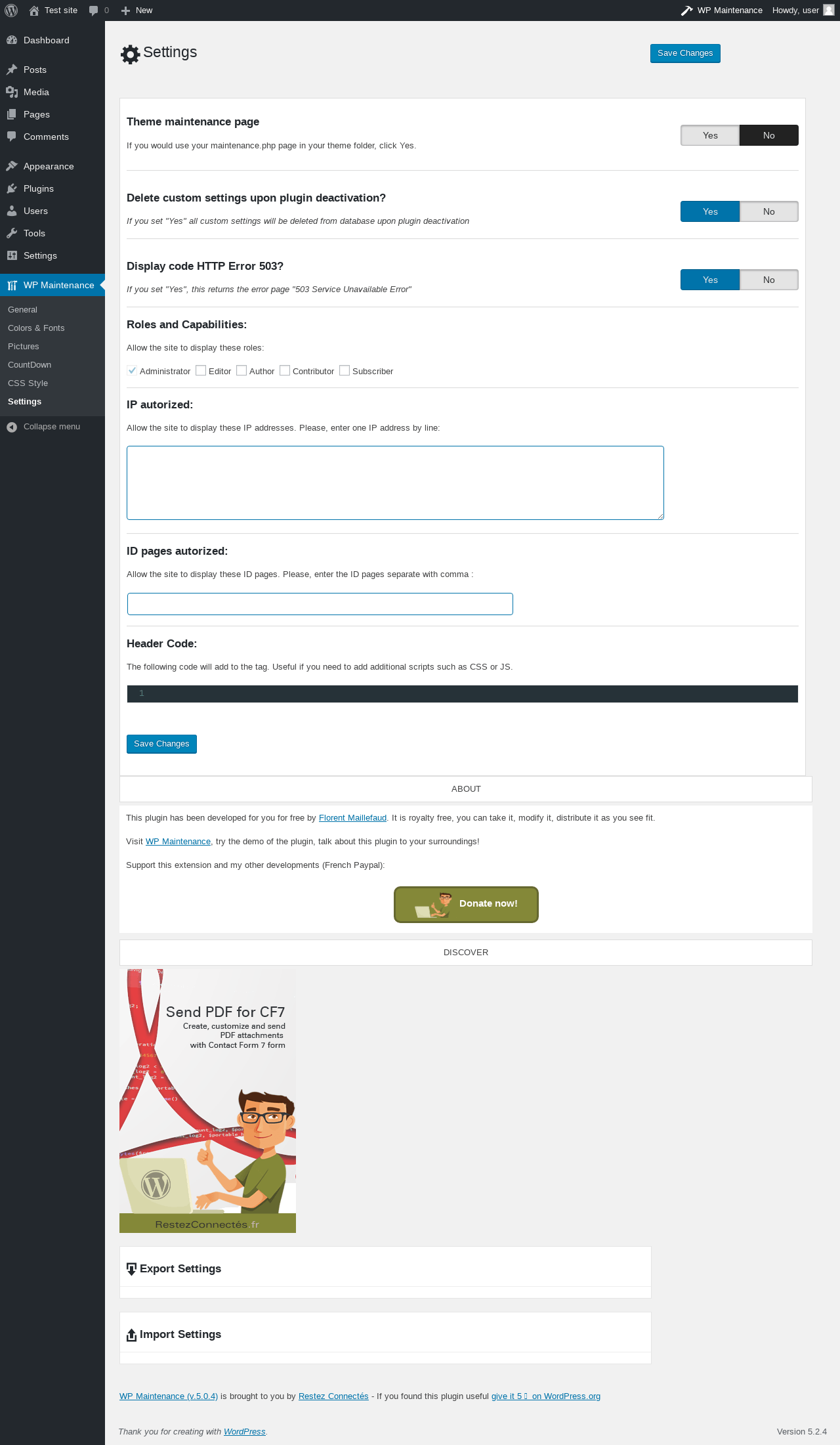Viewport: 840px width, 1445px height.
Task: Open the Colors & Fonts submenu item
Action: pos(36,328)
